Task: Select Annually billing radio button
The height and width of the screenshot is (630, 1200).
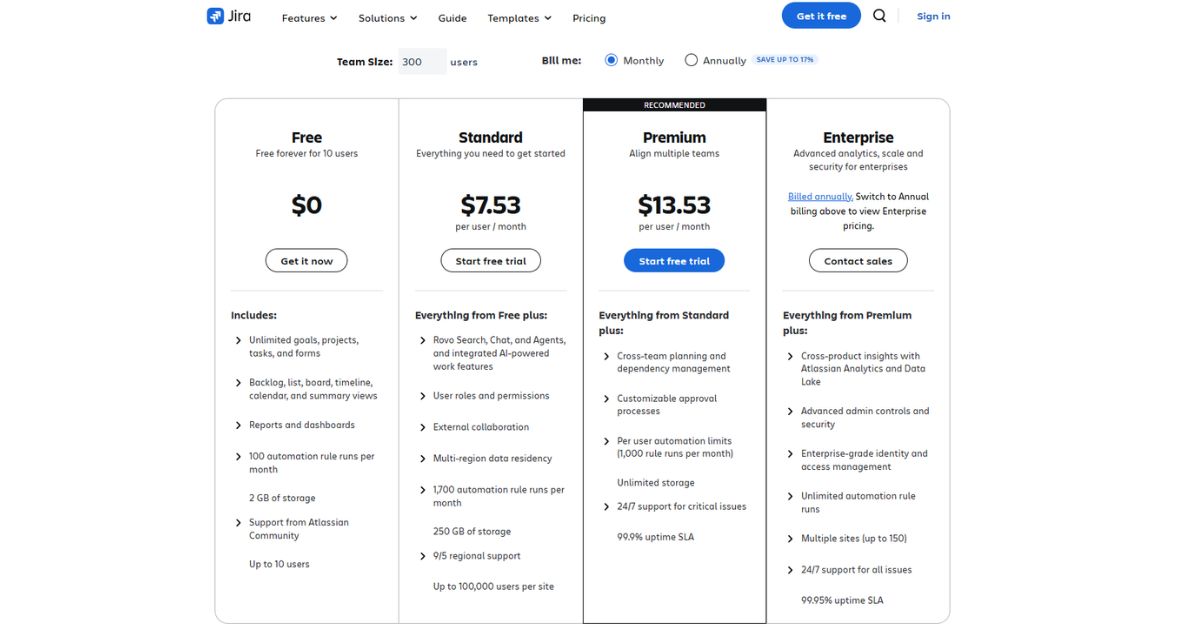Action: [691, 60]
